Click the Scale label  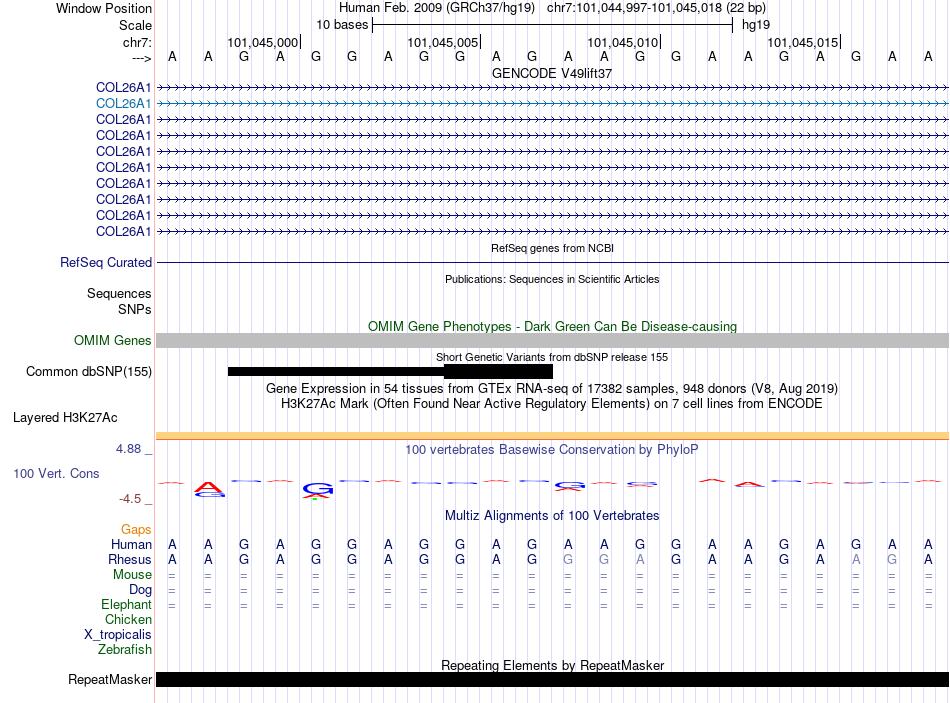point(135,25)
